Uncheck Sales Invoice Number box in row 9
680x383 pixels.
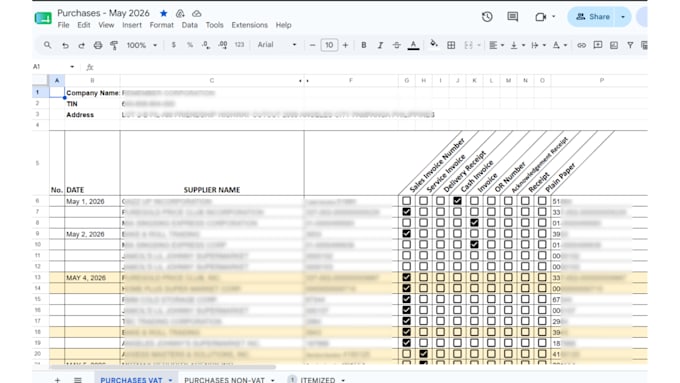pos(406,233)
